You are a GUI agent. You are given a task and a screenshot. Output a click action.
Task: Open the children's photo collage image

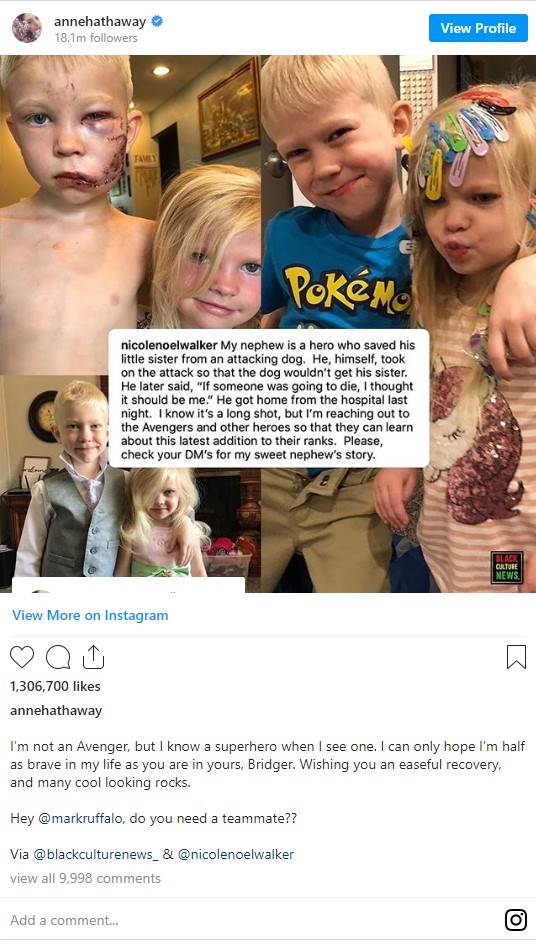pyautogui.click(x=268, y=324)
